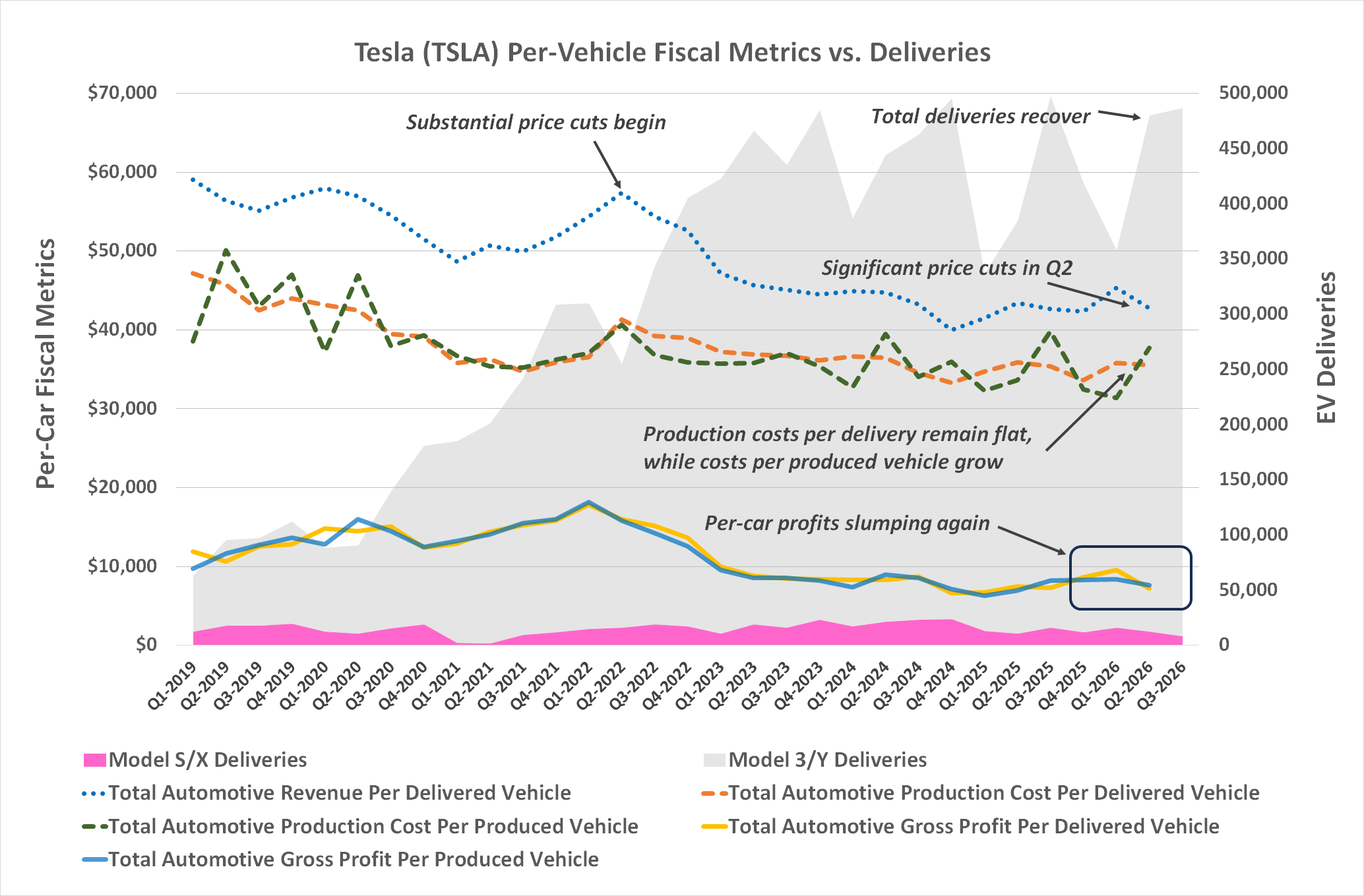Click the $20,000 left axis label

point(123,487)
